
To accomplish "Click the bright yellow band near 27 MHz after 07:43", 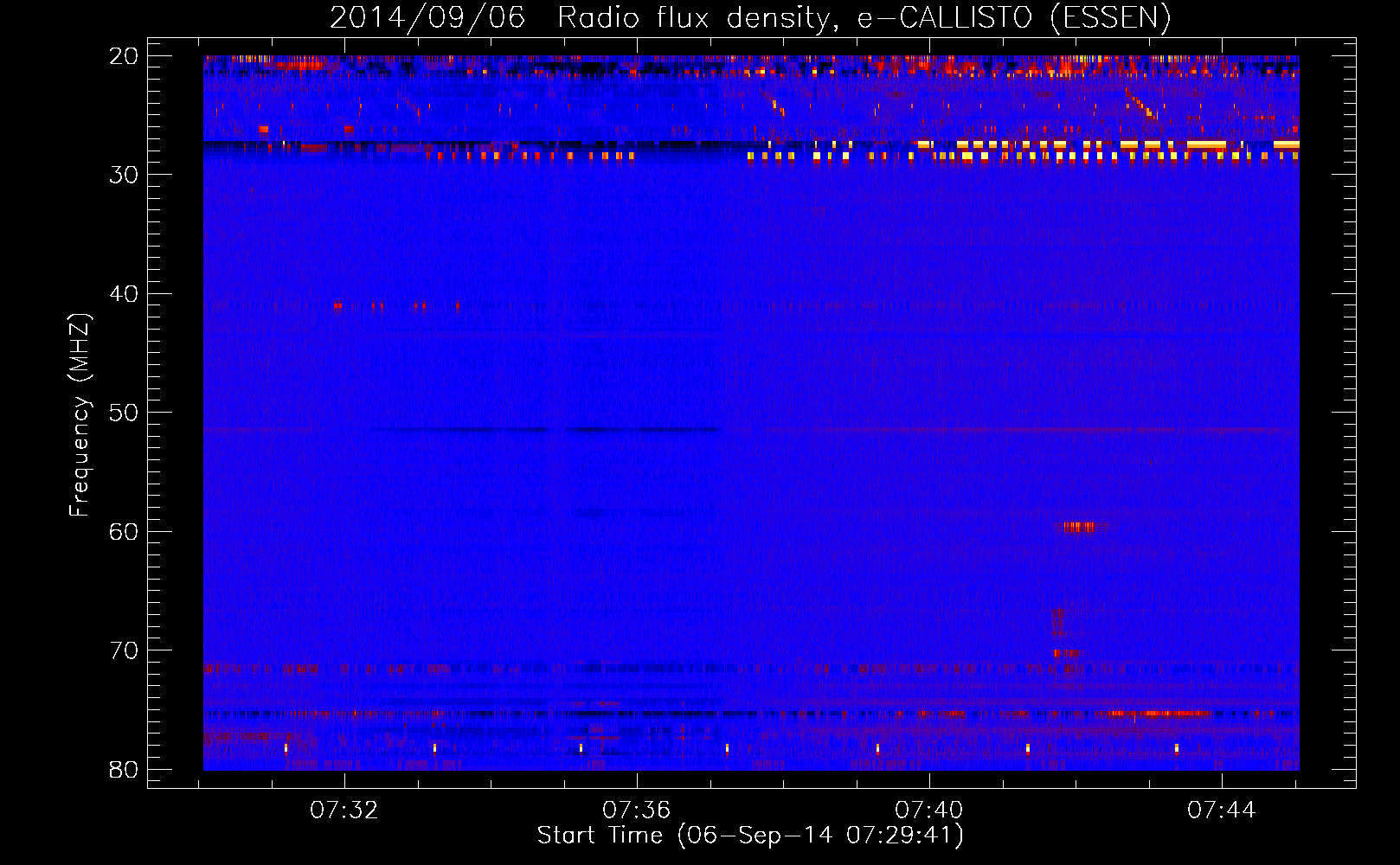I will 1206,144.
